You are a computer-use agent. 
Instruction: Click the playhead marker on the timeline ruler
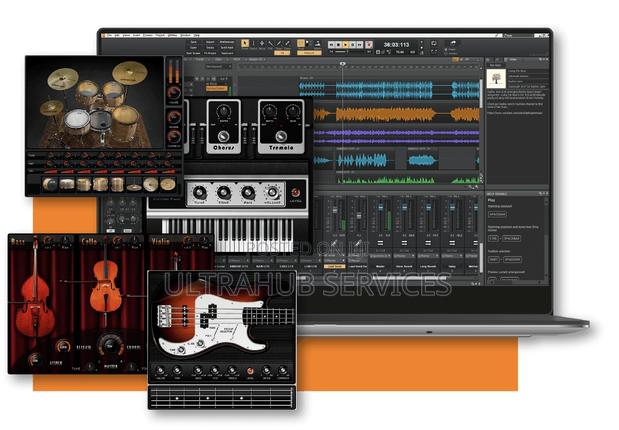click(x=343, y=63)
